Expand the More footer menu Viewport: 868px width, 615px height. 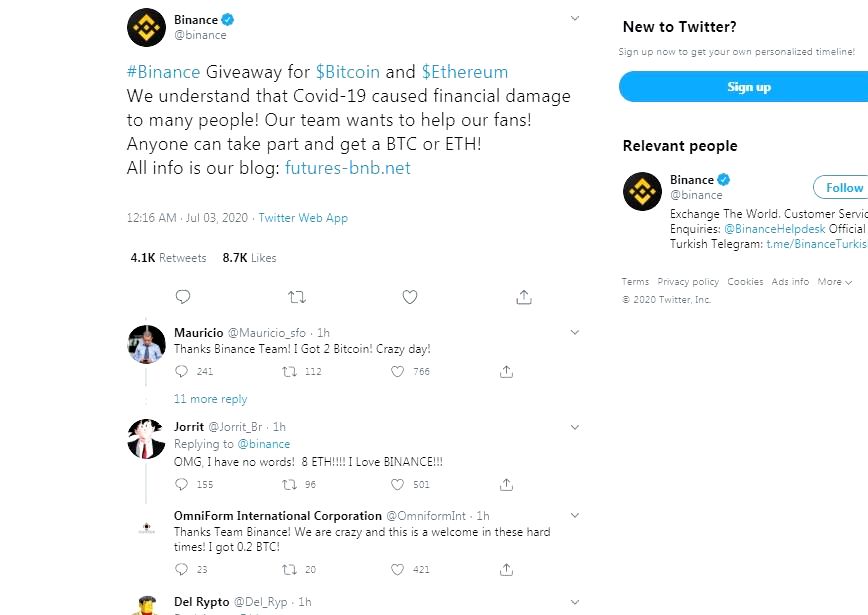pos(835,282)
